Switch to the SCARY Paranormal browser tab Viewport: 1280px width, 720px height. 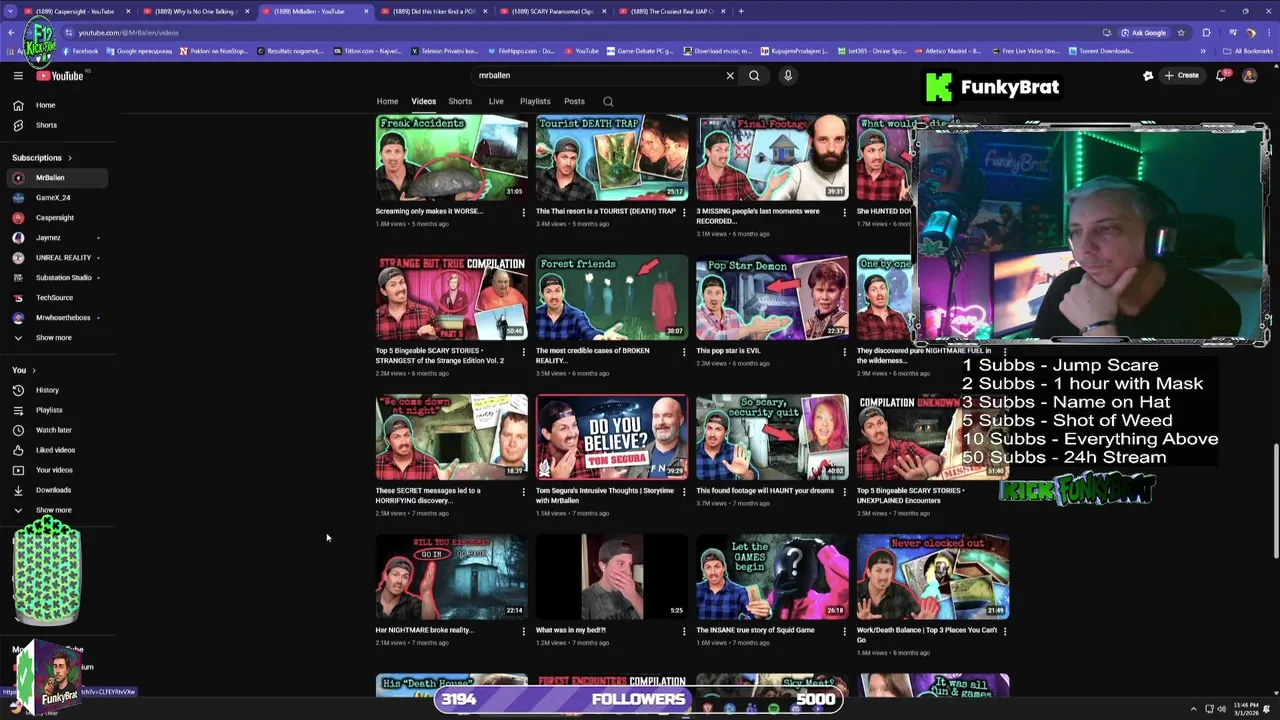click(553, 11)
